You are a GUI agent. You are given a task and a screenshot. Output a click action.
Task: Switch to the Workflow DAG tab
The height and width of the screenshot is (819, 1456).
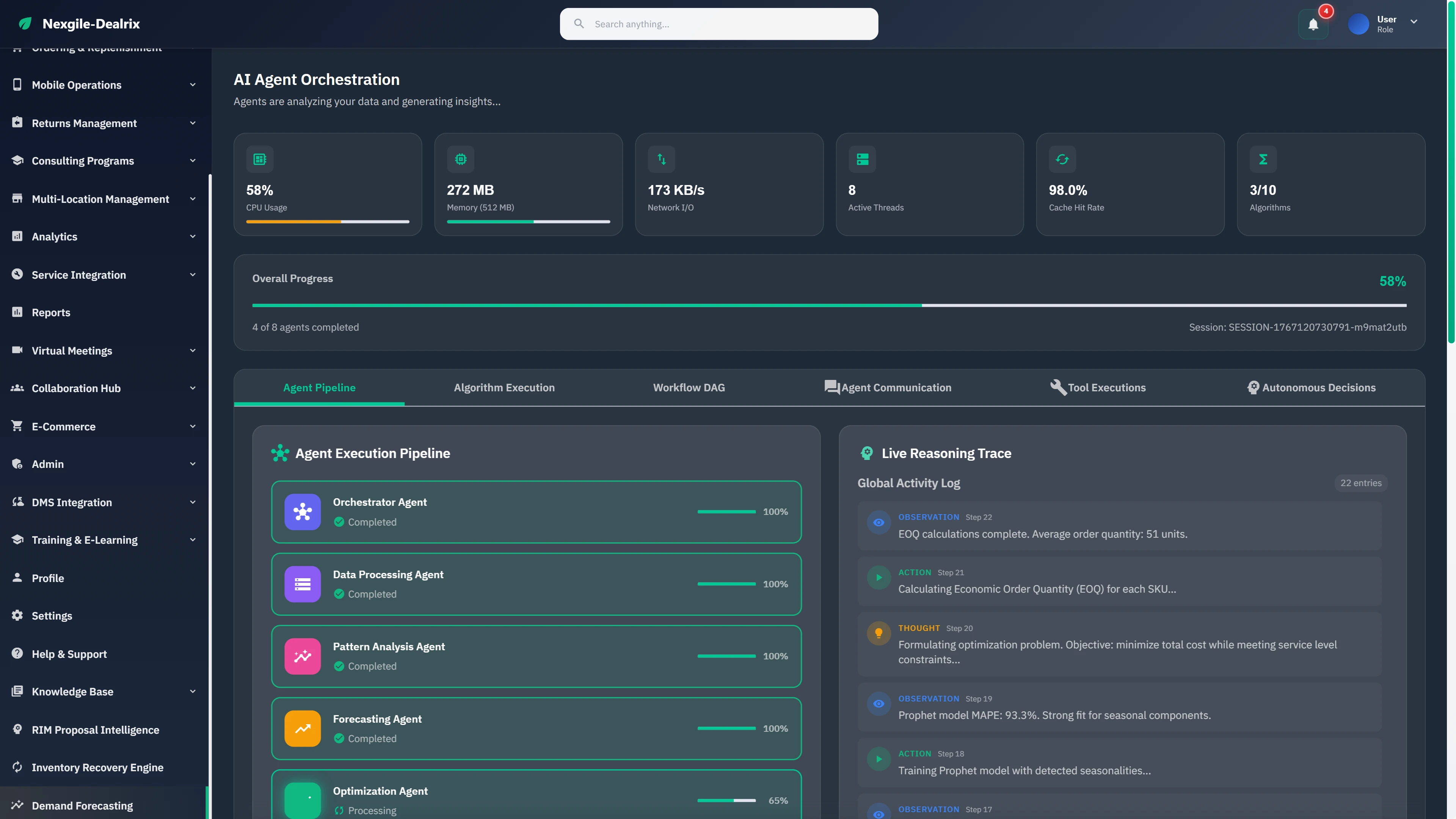pos(689,387)
